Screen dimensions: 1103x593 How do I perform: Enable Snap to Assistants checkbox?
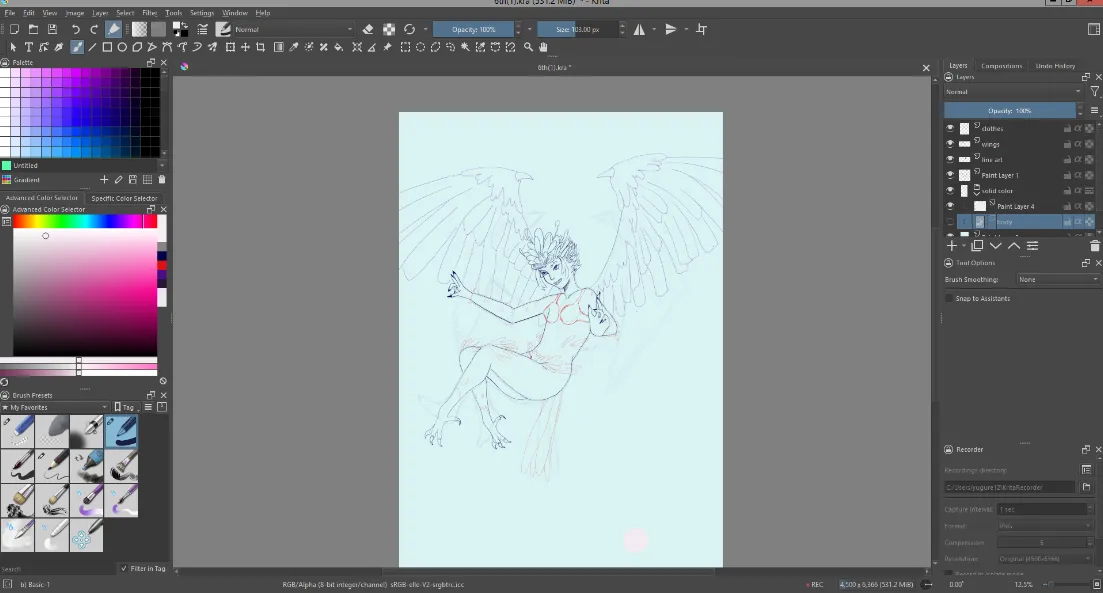pos(949,298)
